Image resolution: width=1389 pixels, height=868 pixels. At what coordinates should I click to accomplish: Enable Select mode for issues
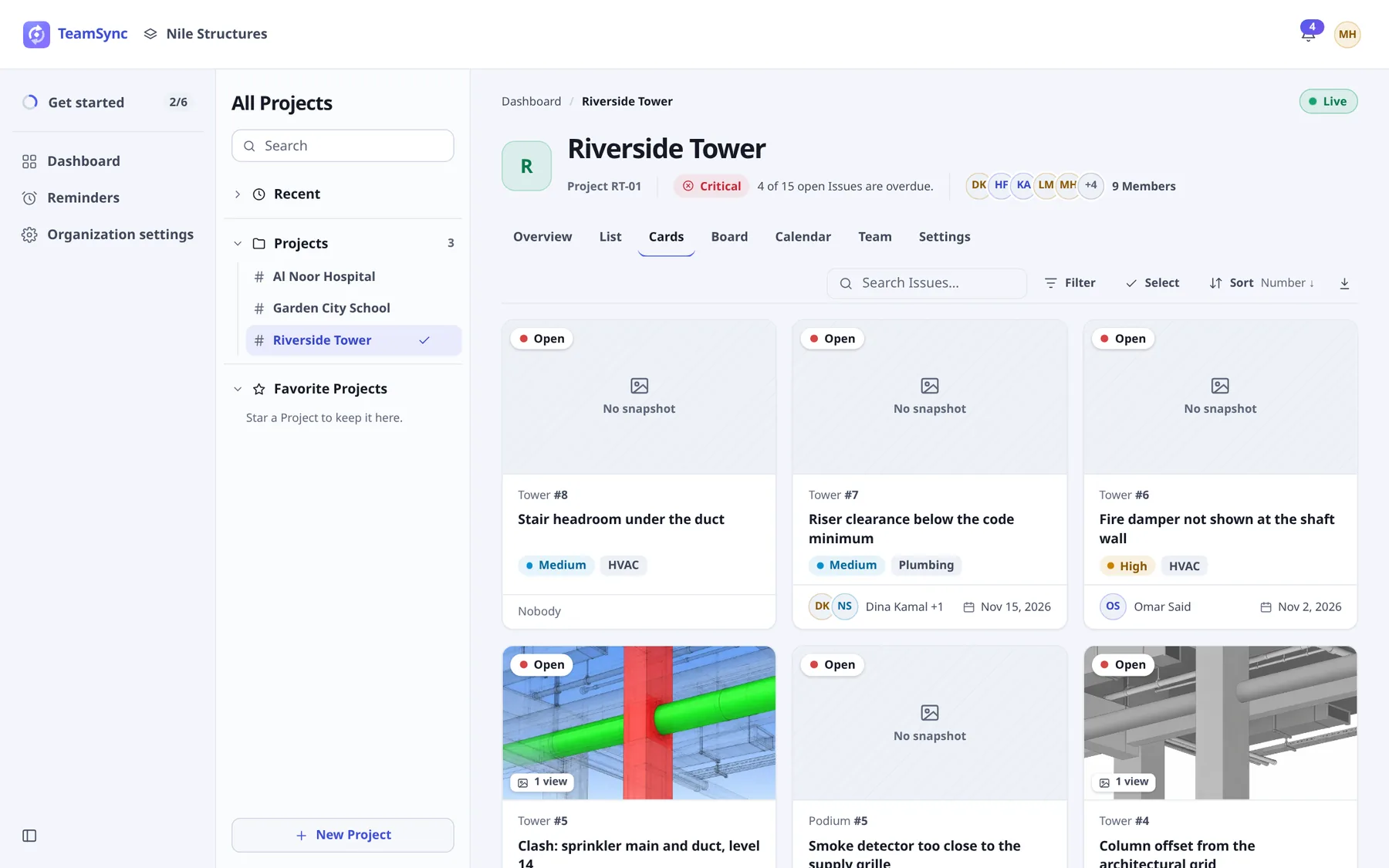pos(1152,283)
